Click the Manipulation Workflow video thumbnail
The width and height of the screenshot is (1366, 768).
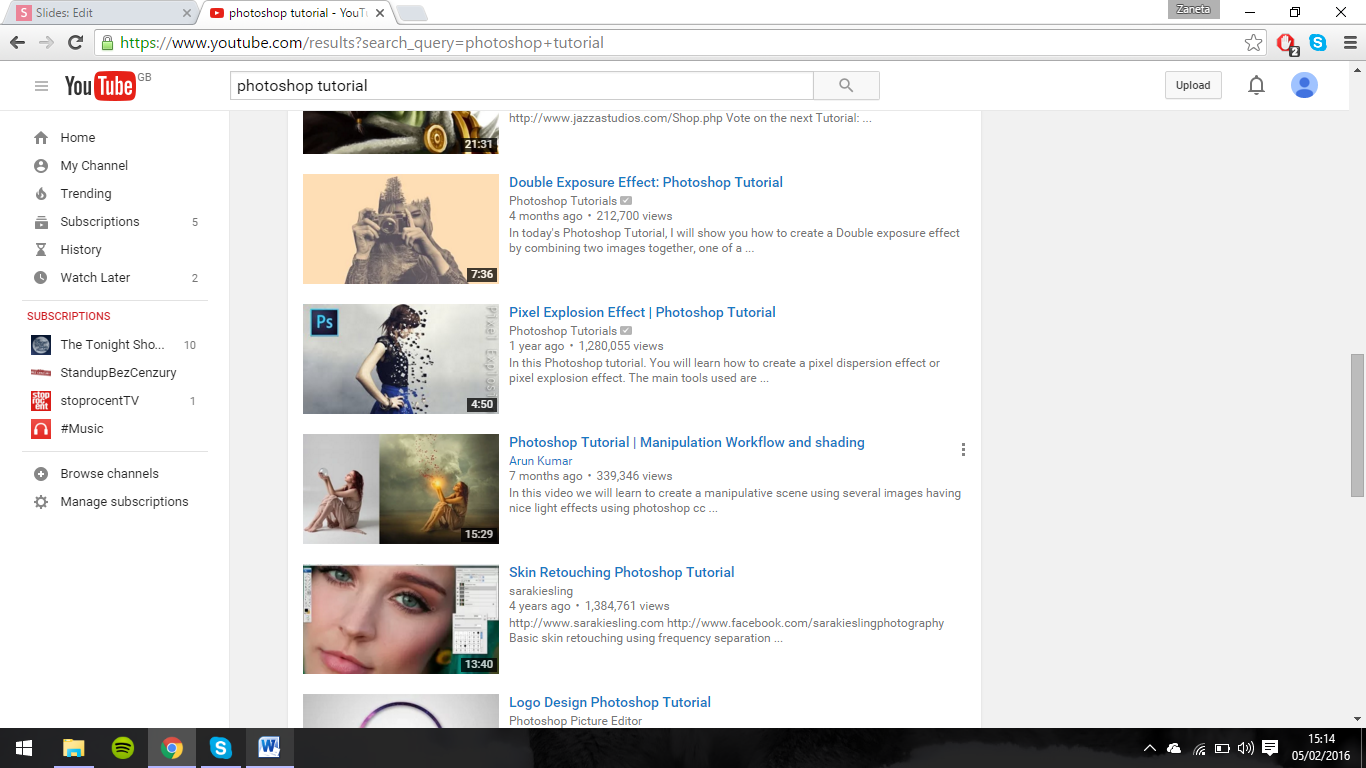click(401, 489)
